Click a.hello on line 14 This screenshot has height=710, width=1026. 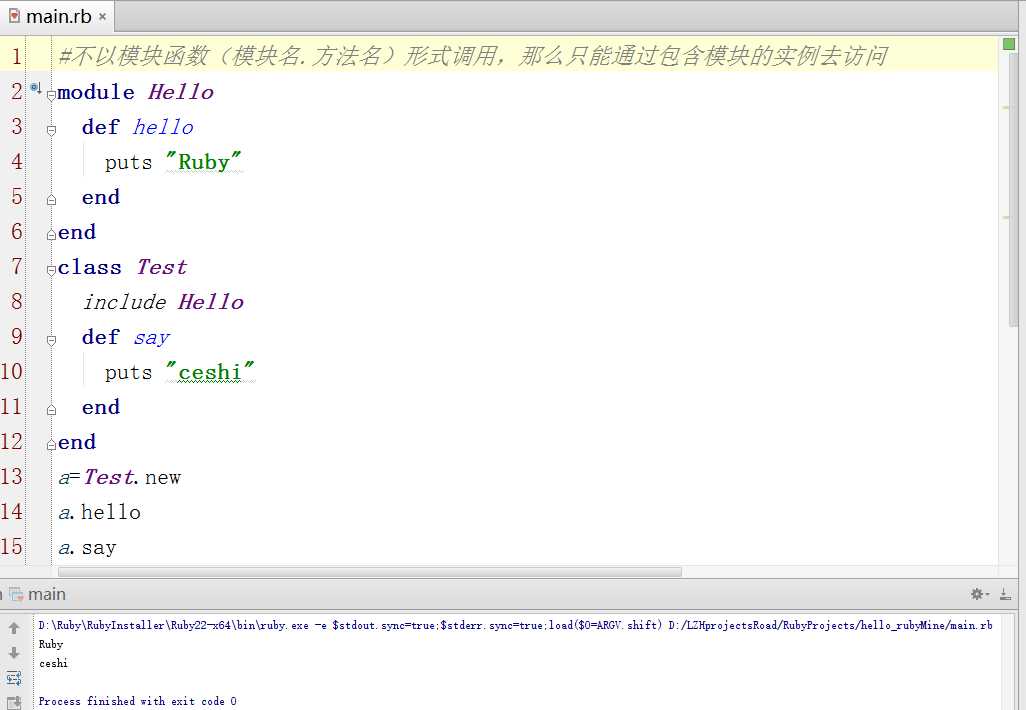pyautogui.click(x=99, y=512)
